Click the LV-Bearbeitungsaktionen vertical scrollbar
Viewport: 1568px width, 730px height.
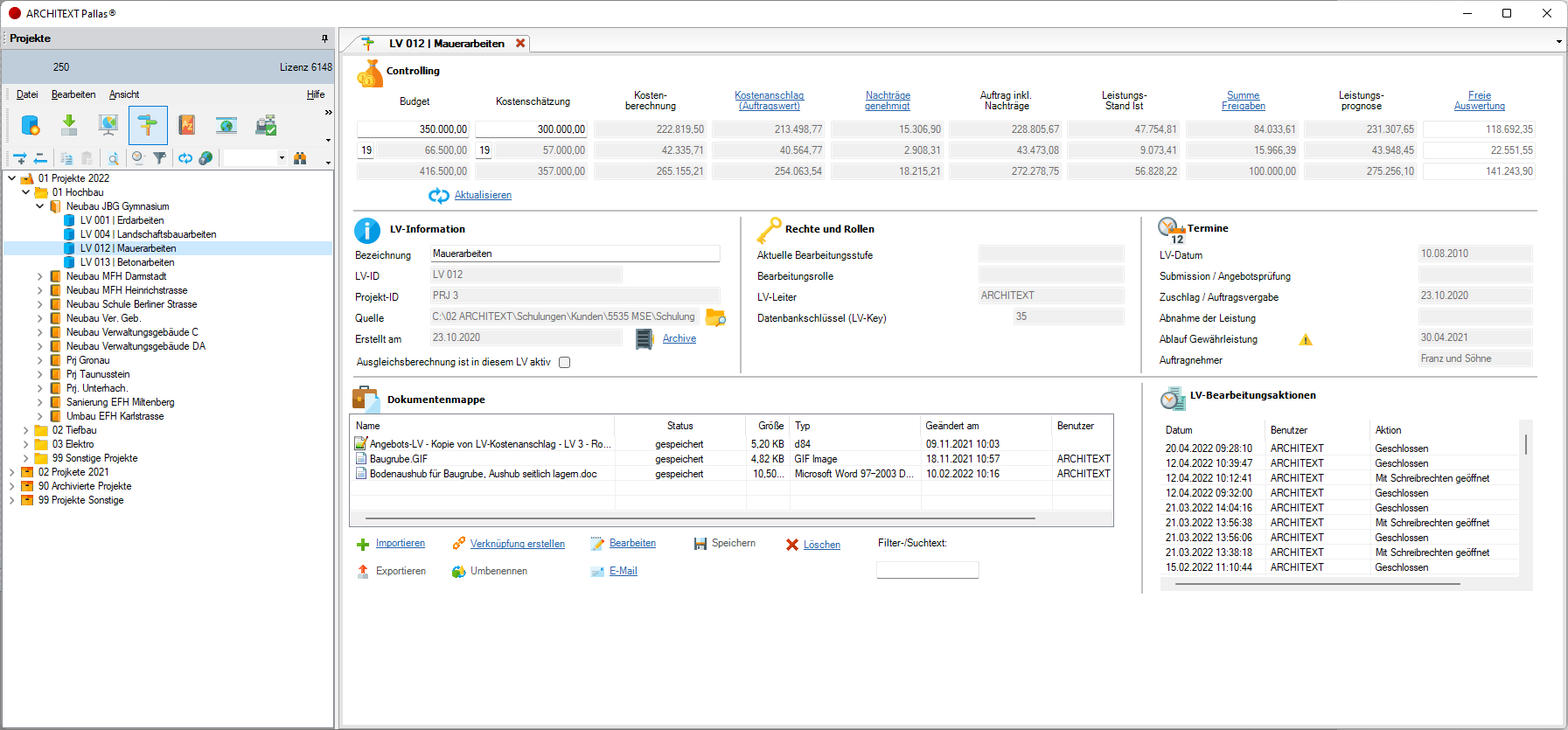tap(1526, 444)
